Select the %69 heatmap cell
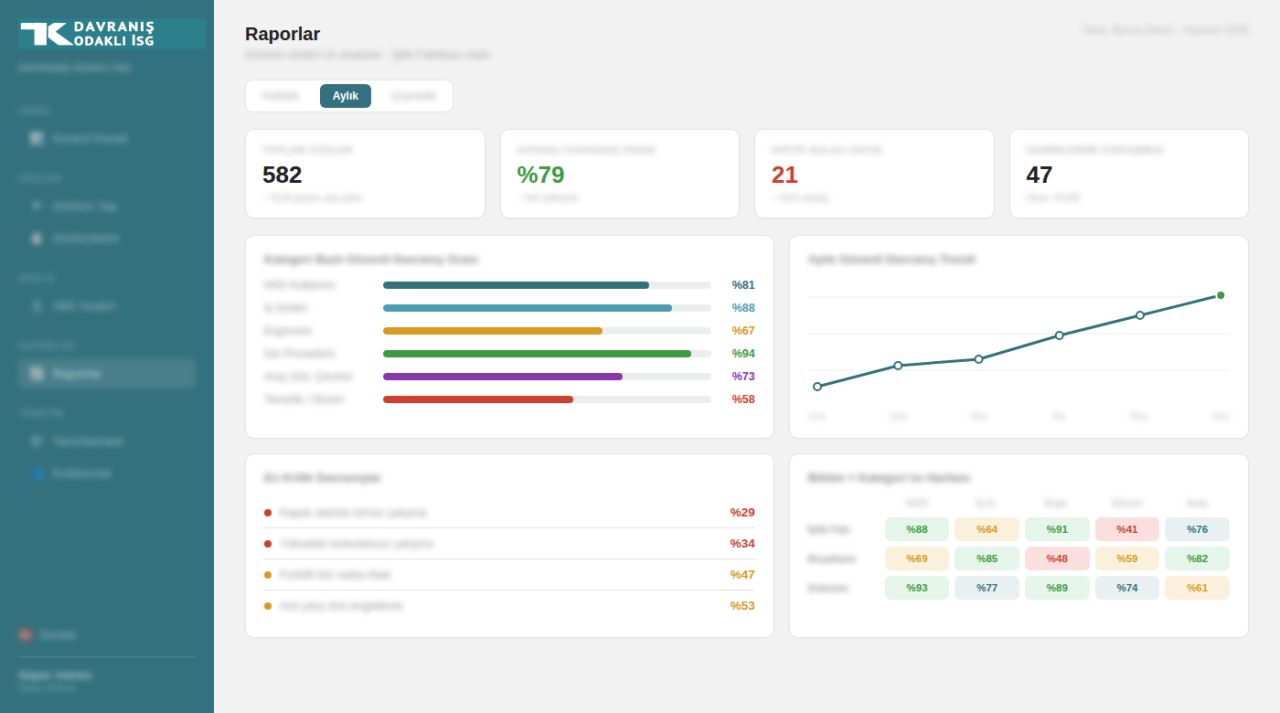The image size is (1280, 713). (x=917, y=558)
